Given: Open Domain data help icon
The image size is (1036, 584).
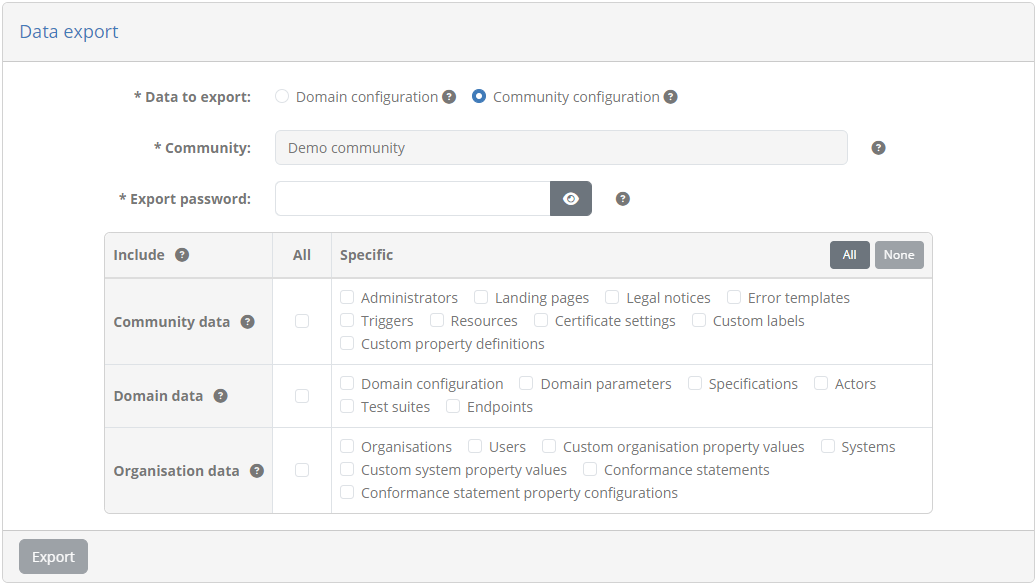Looking at the screenshot, I should click(220, 396).
